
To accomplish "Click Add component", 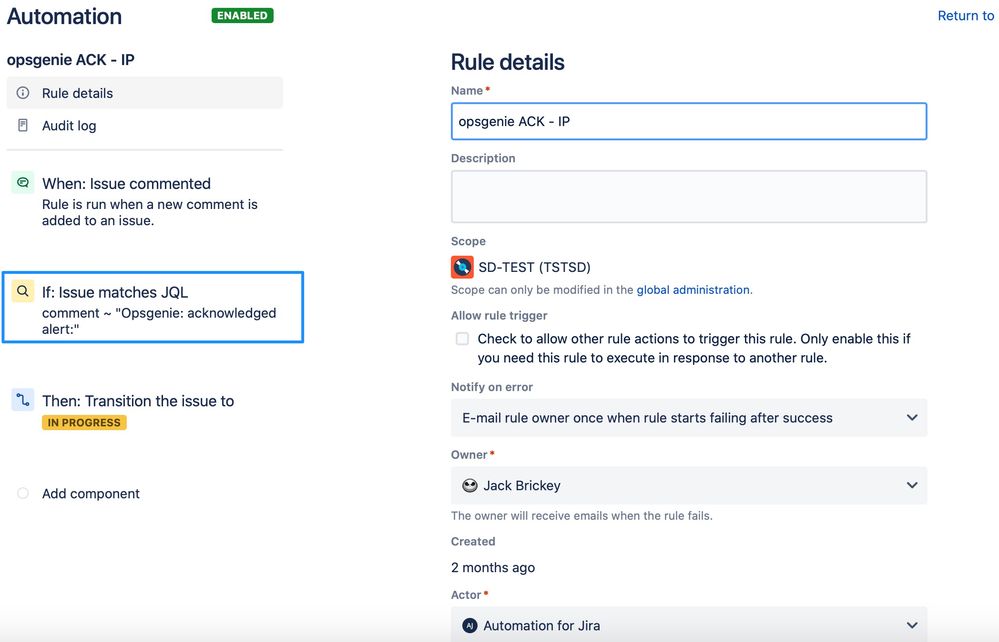I will 90,494.
